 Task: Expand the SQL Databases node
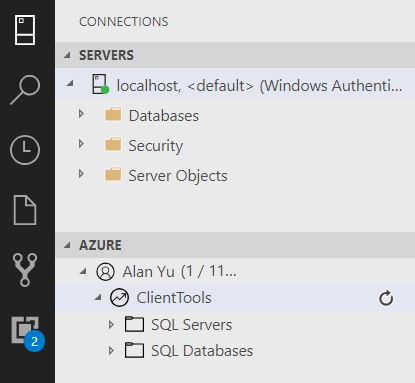pos(111,351)
